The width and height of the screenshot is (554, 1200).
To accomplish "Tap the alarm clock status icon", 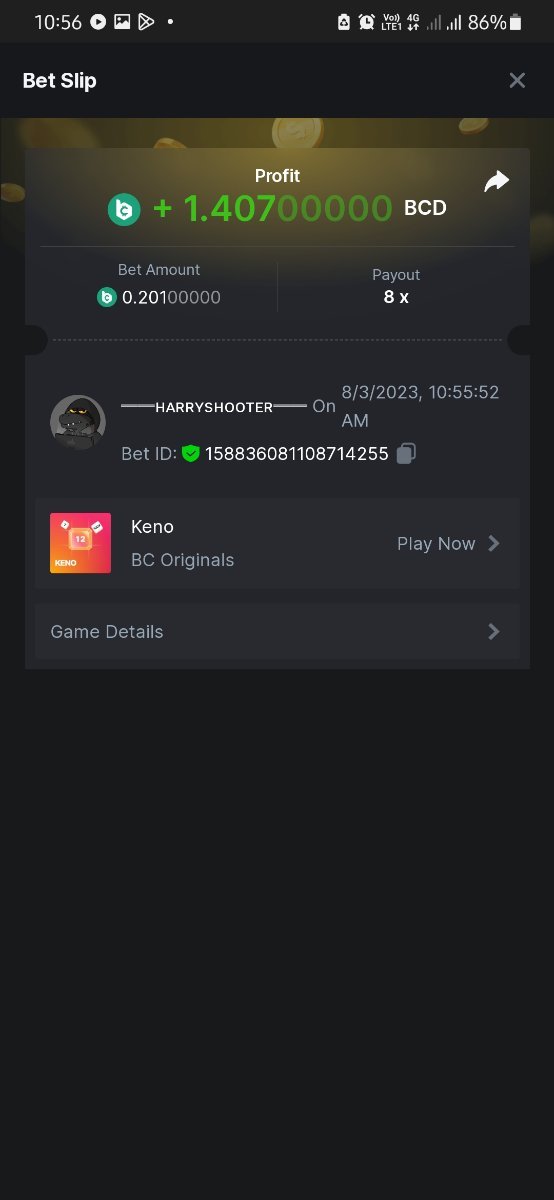I will click(367, 22).
